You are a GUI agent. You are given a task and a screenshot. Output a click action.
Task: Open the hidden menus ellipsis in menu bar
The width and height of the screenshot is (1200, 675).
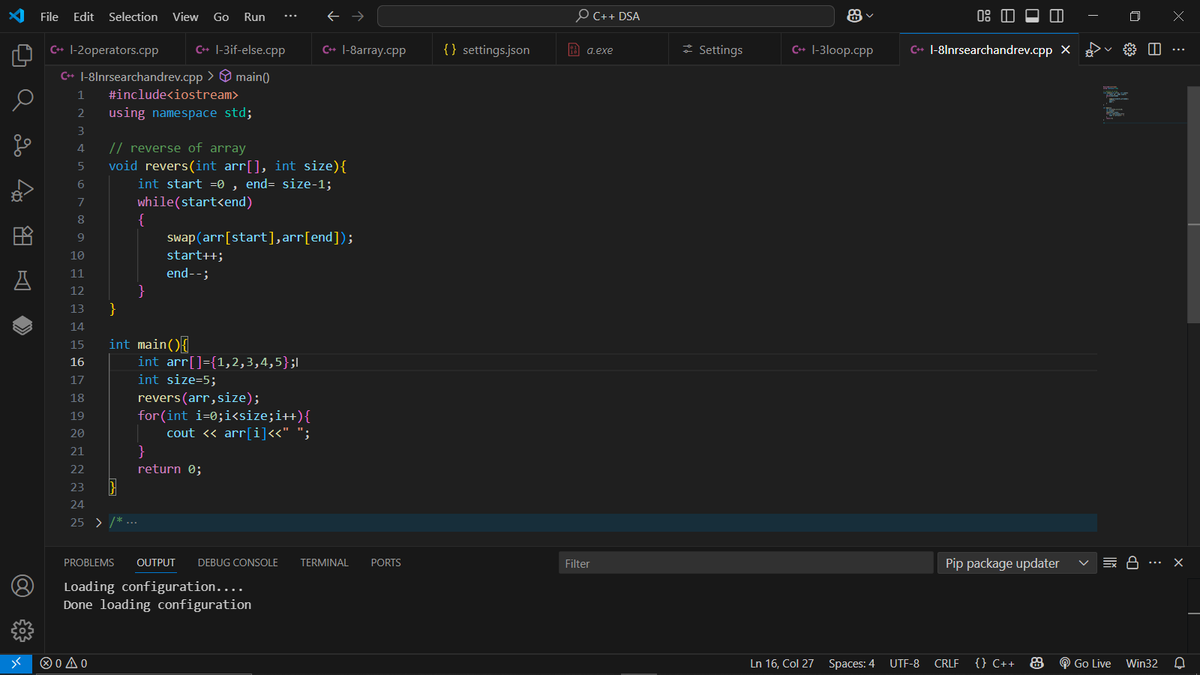point(289,16)
